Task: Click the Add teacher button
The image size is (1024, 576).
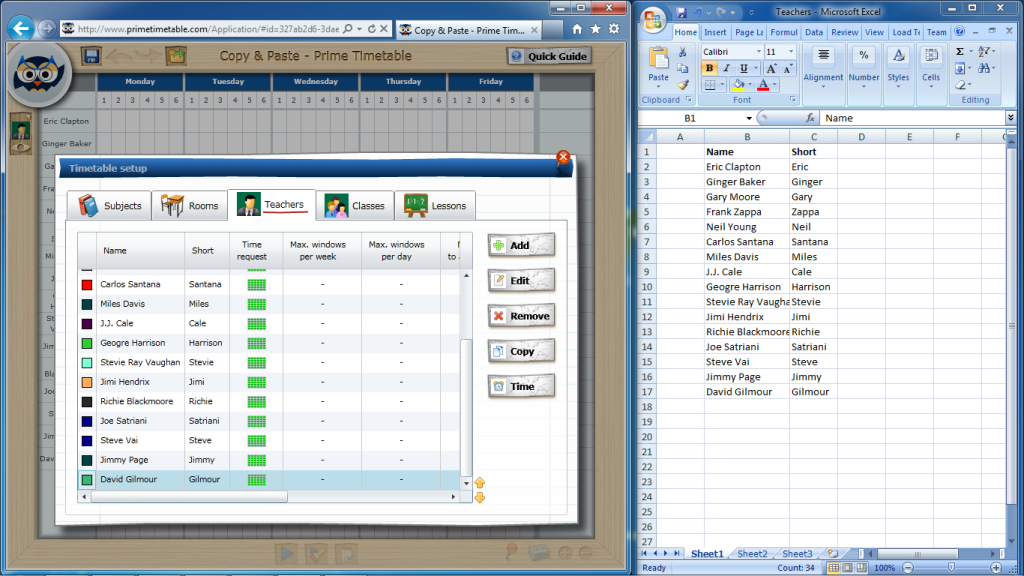Action: pos(521,246)
